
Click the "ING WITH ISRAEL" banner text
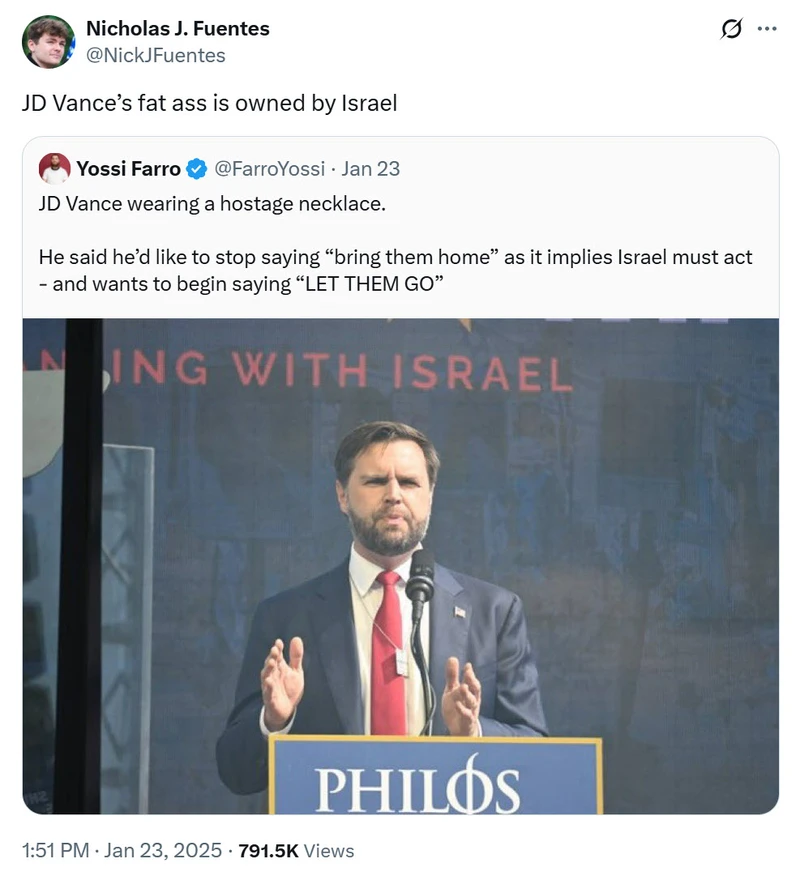pyautogui.click(x=340, y=372)
